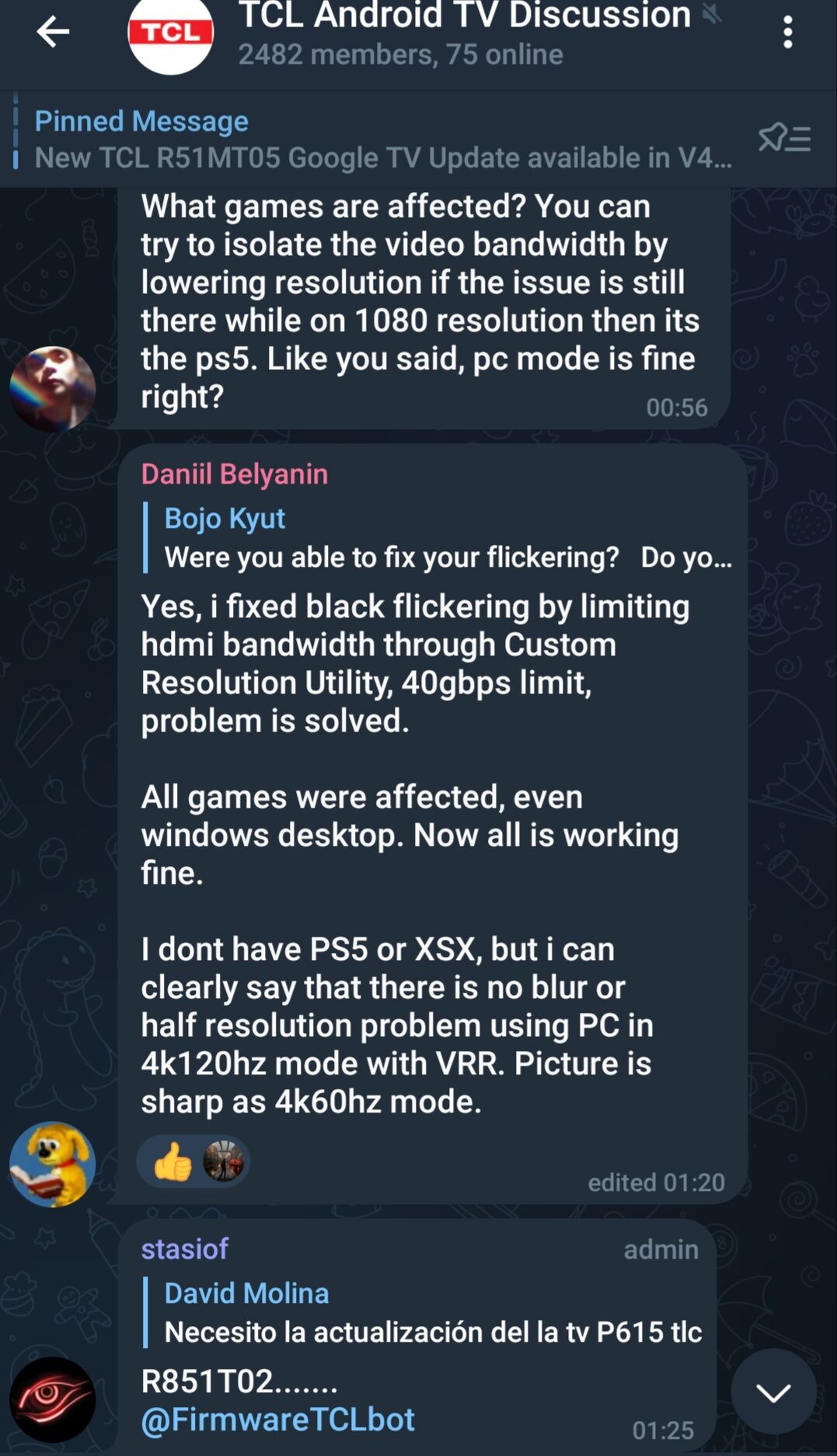The width and height of the screenshot is (837, 1456).
Task: Tap the members and online count text
Action: tap(400, 54)
